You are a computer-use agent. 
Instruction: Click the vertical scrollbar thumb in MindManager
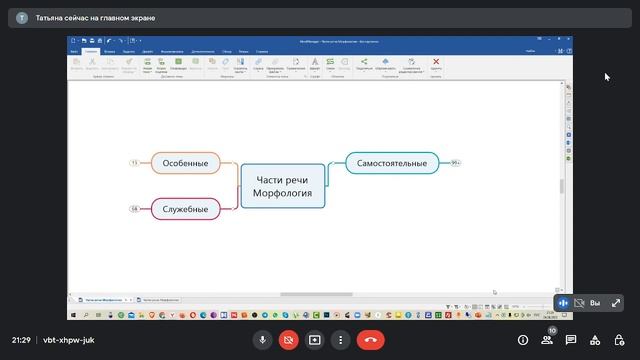click(x=562, y=186)
